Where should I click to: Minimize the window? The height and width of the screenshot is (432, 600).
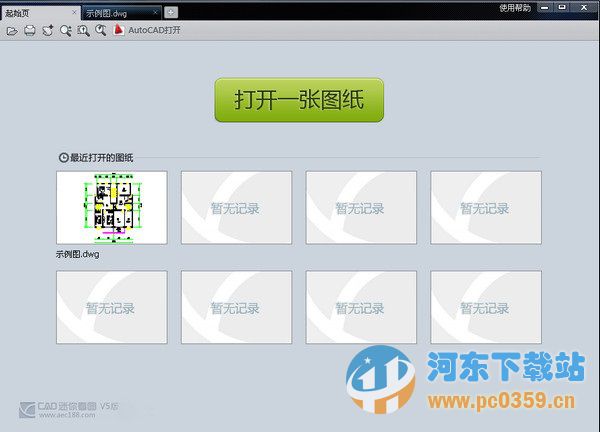click(545, 8)
